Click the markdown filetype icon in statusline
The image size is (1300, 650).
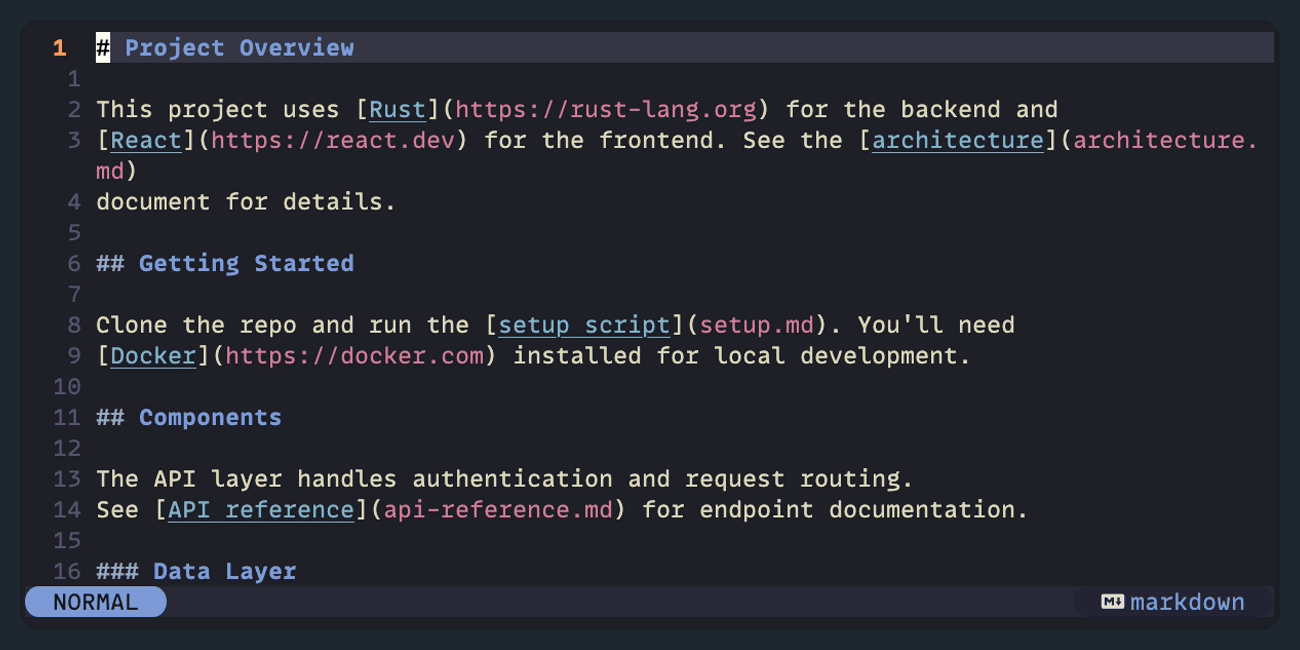(1112, 601)
